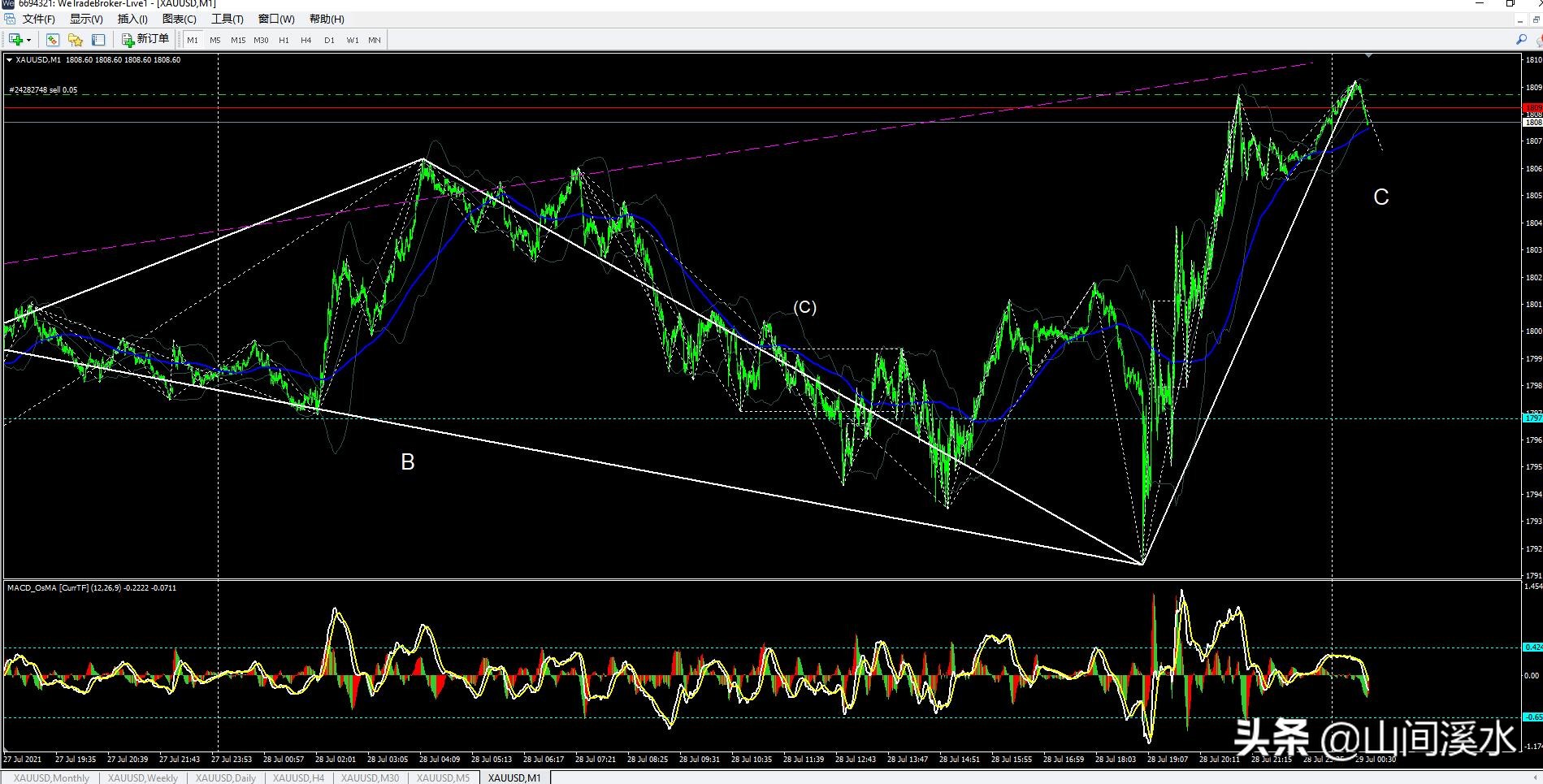
Task: Toggle the Terminal panel icon
Action: pos(98,40)
